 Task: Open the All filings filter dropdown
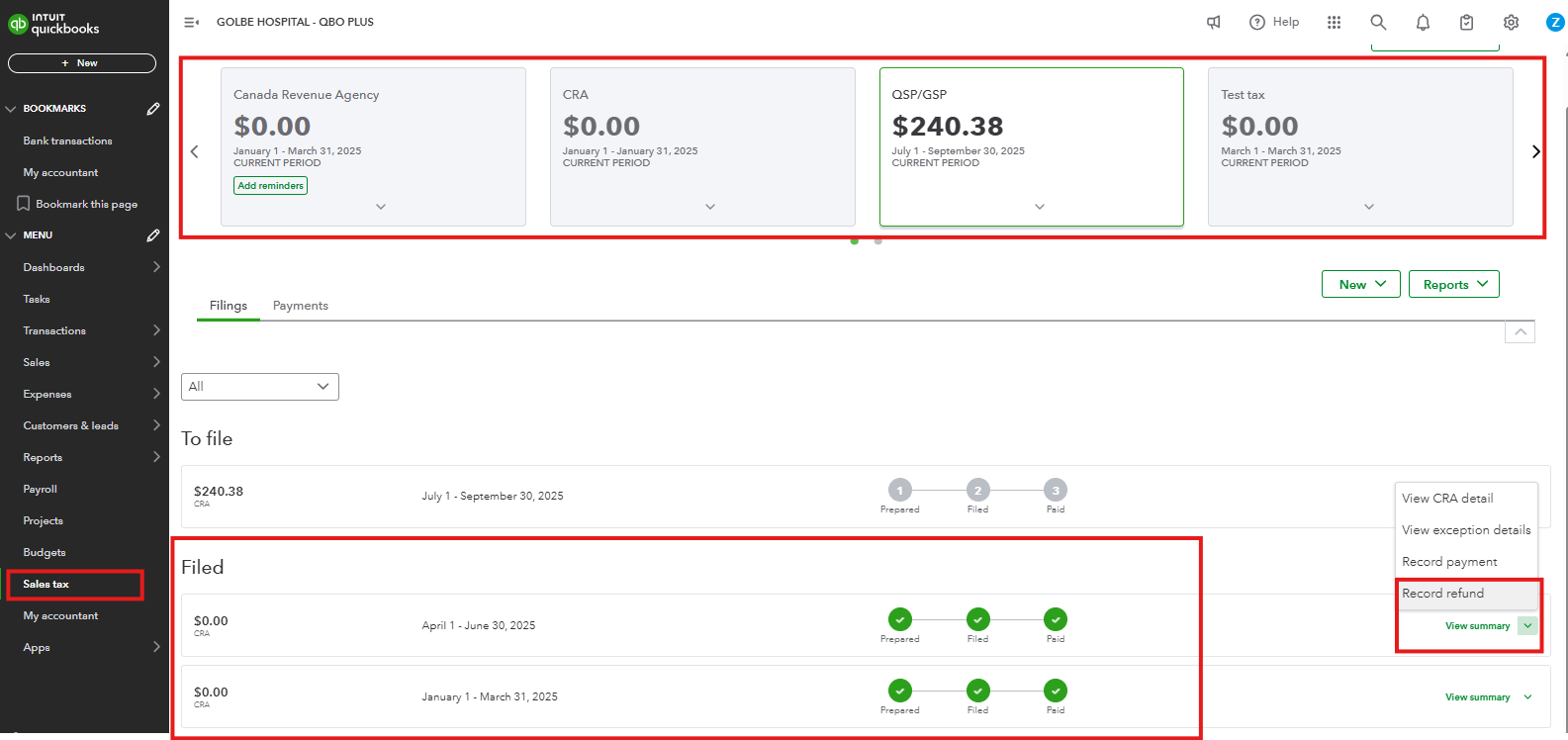coord(260,387)
